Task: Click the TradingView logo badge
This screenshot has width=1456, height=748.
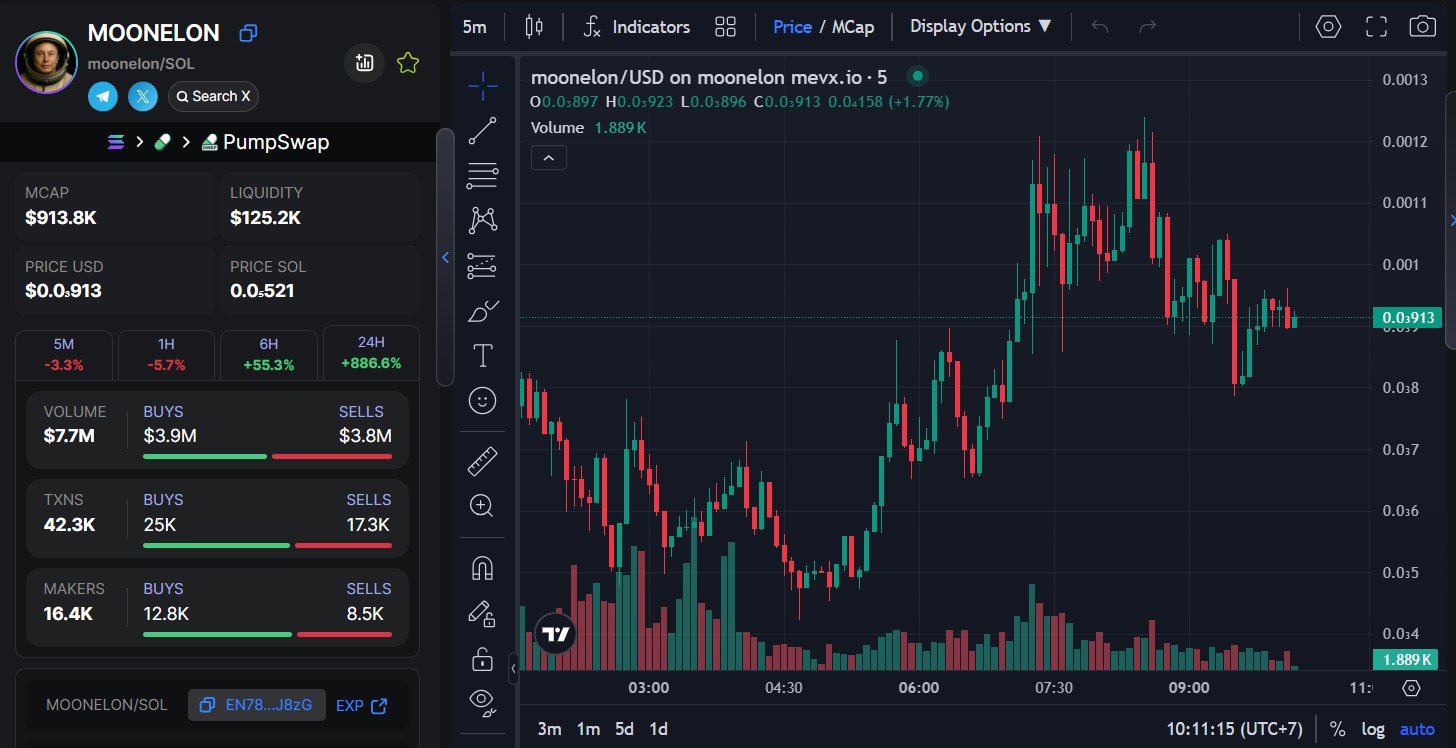Action: 556,633
